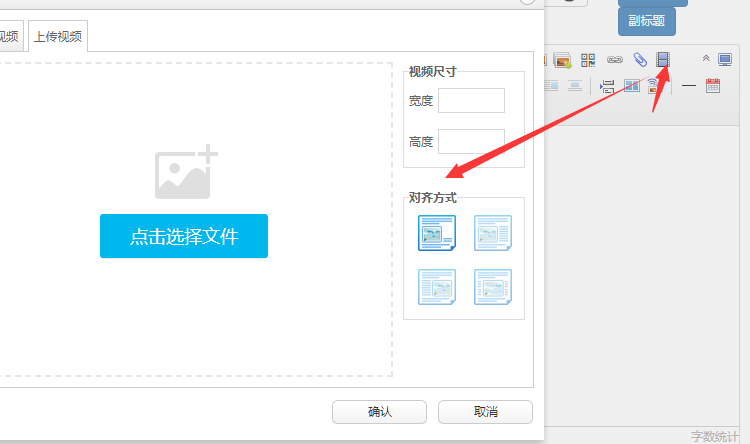Viewport: 750px width, 444px height.
Task: Click the hyperlink chain icon
Action: tap(615, 60)
